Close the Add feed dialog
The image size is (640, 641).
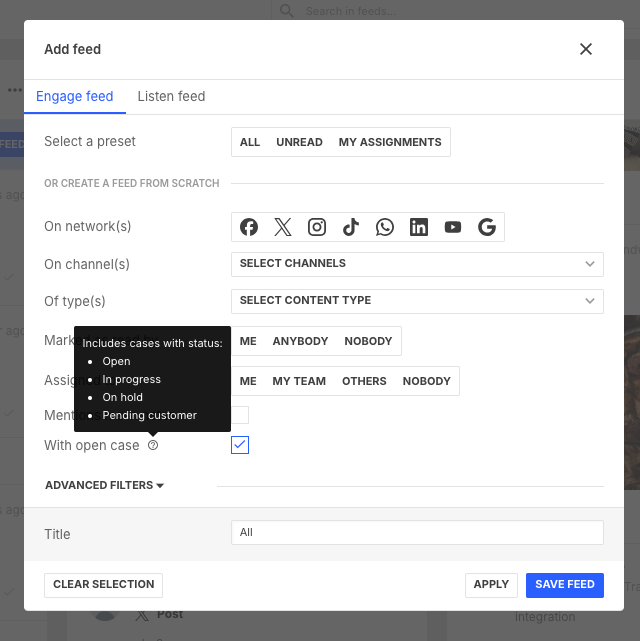(586, 49)
